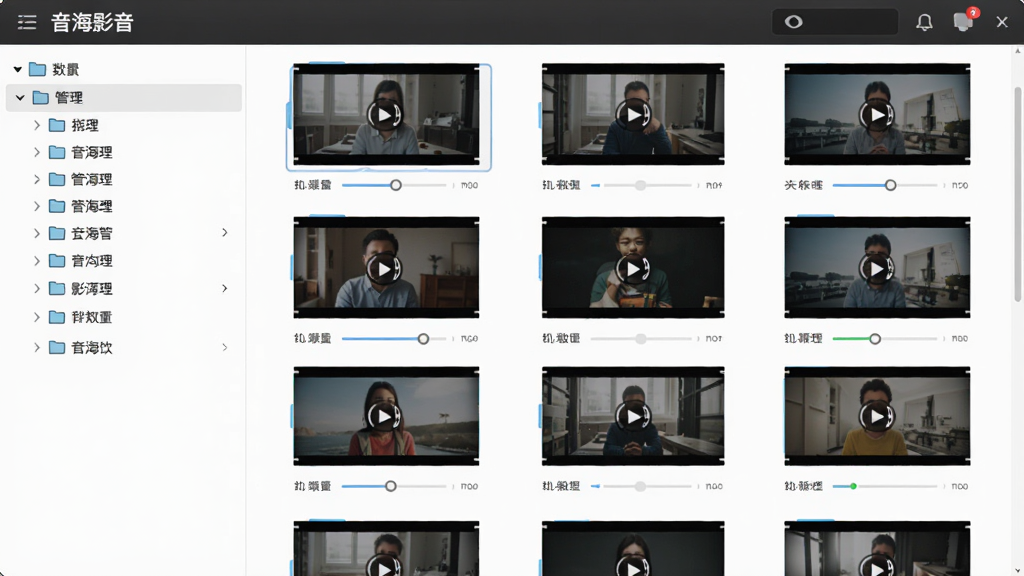Screen dimensions: 1024x576
Task: Click the folder icon next to 影海理
Action: point(57,289)
